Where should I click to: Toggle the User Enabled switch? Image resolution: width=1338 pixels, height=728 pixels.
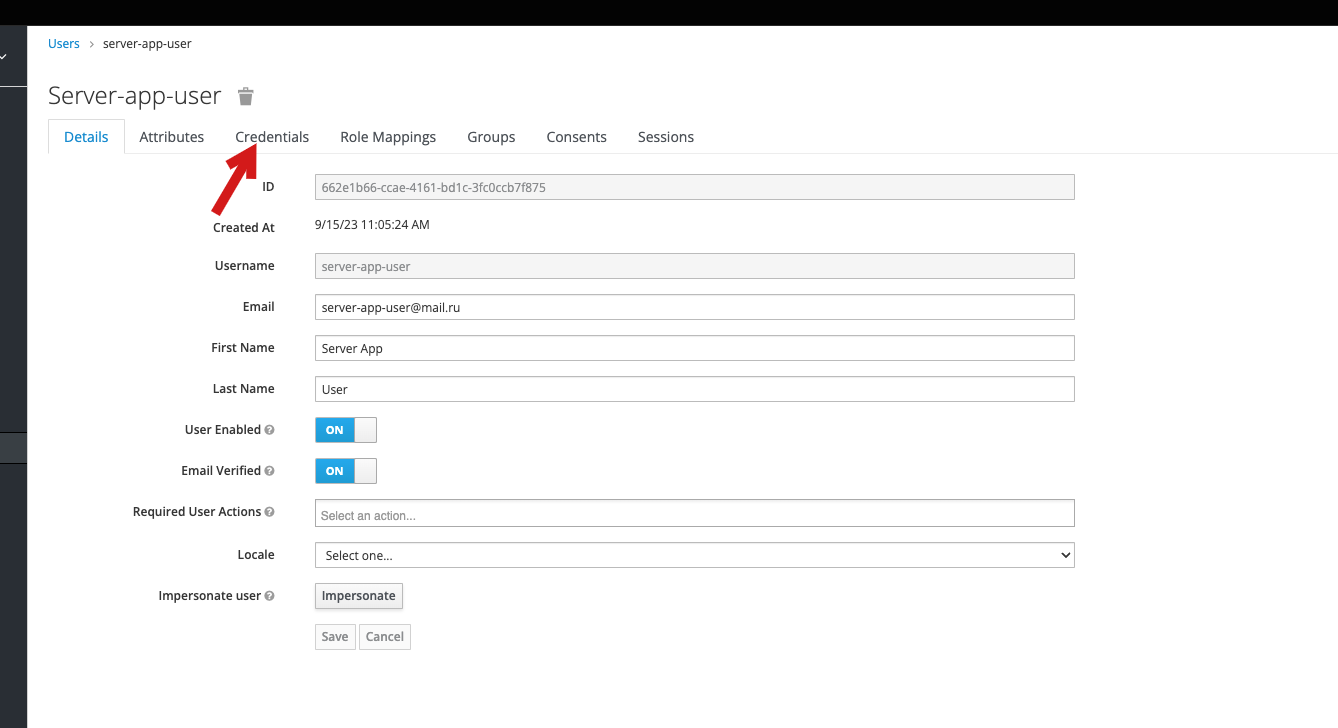coord(345,430)
